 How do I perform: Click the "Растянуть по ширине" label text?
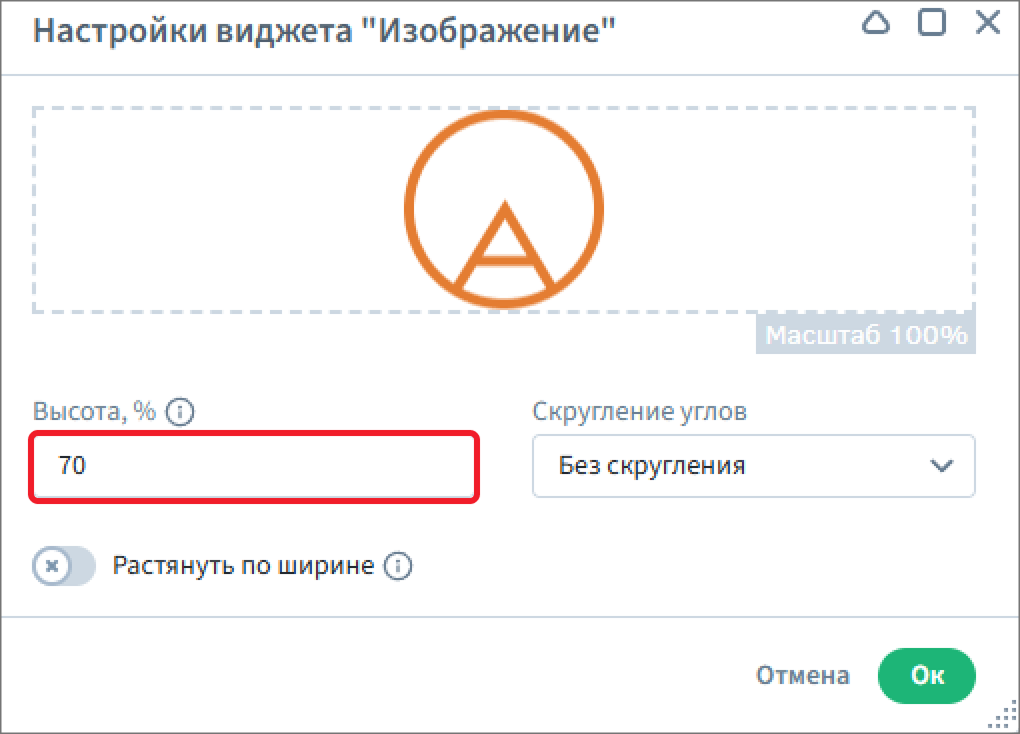pos(243,567)
